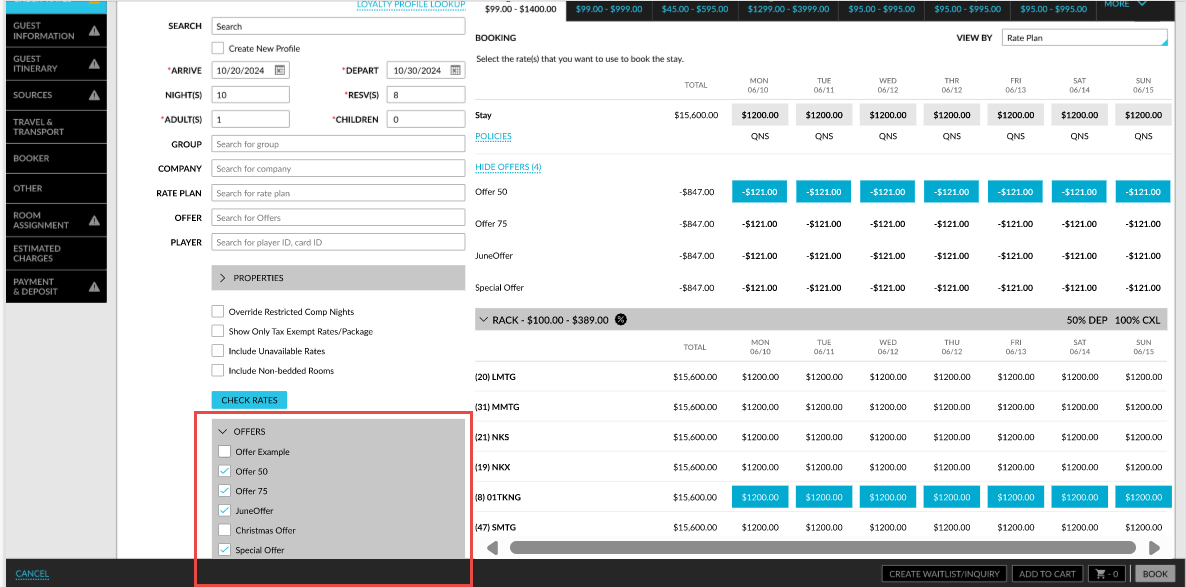Collapse the Offers section
The width and height of the screenshot is (1186, 587).
(x=223, y=431)
